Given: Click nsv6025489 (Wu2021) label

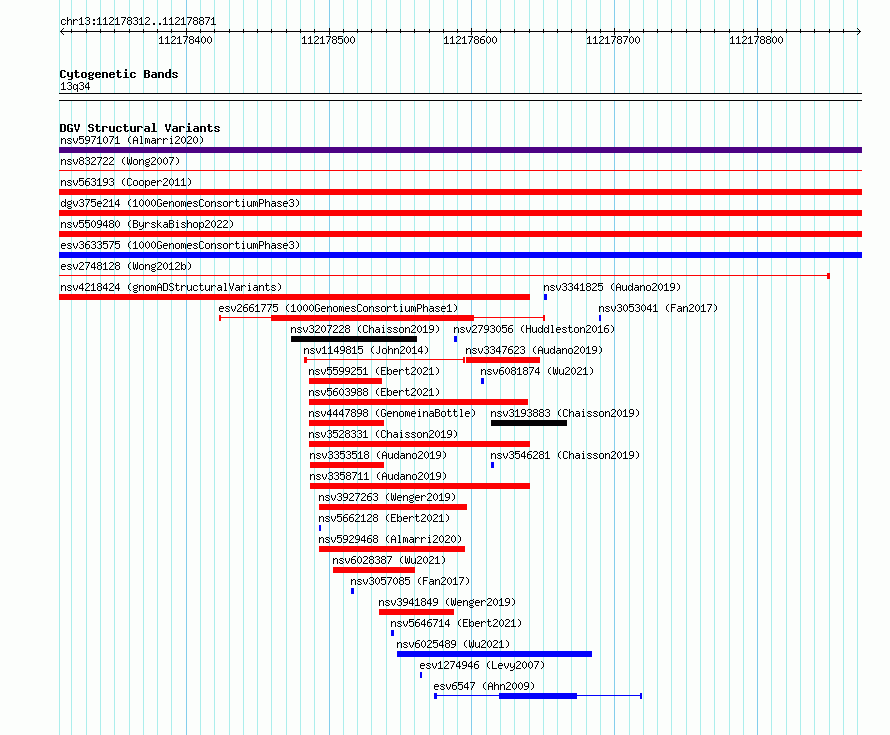Looking at the screenshot, I should point(454,644).
